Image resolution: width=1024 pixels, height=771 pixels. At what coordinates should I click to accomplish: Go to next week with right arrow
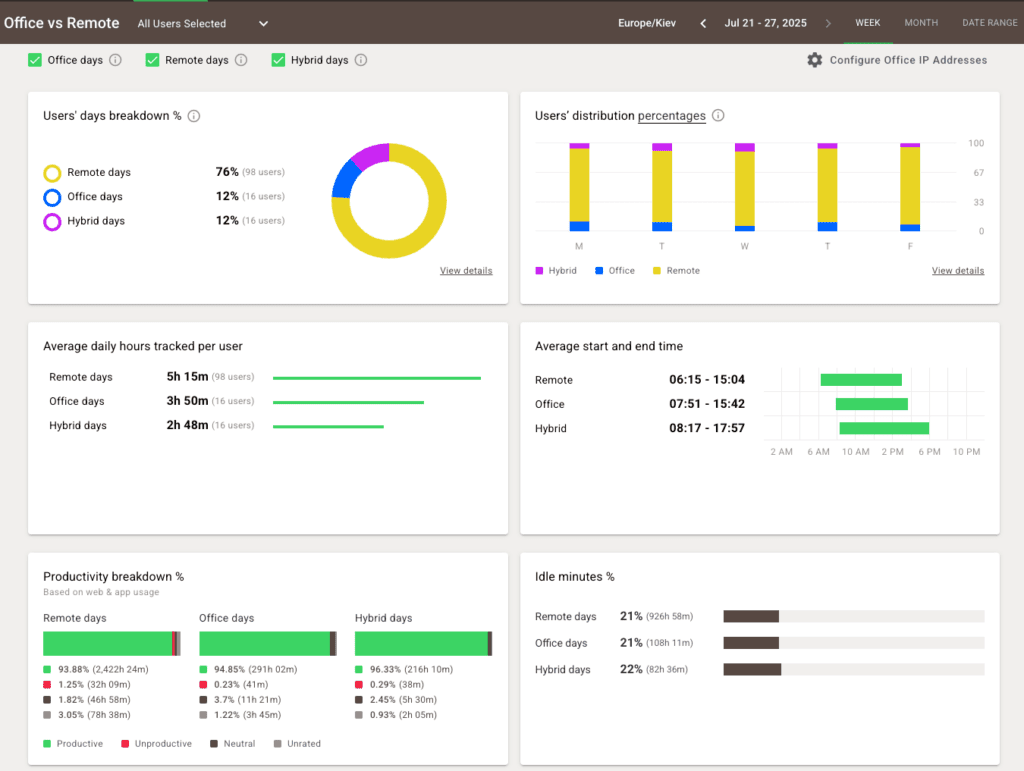pos(828,23)
